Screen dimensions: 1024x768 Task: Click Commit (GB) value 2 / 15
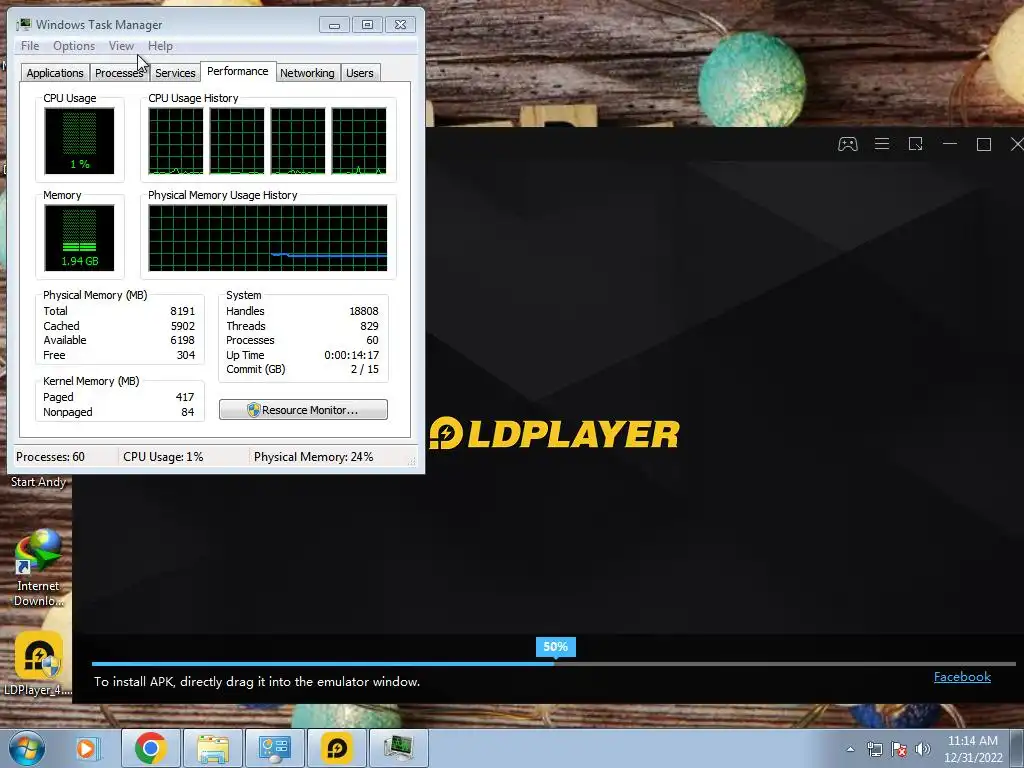[364, 369]
